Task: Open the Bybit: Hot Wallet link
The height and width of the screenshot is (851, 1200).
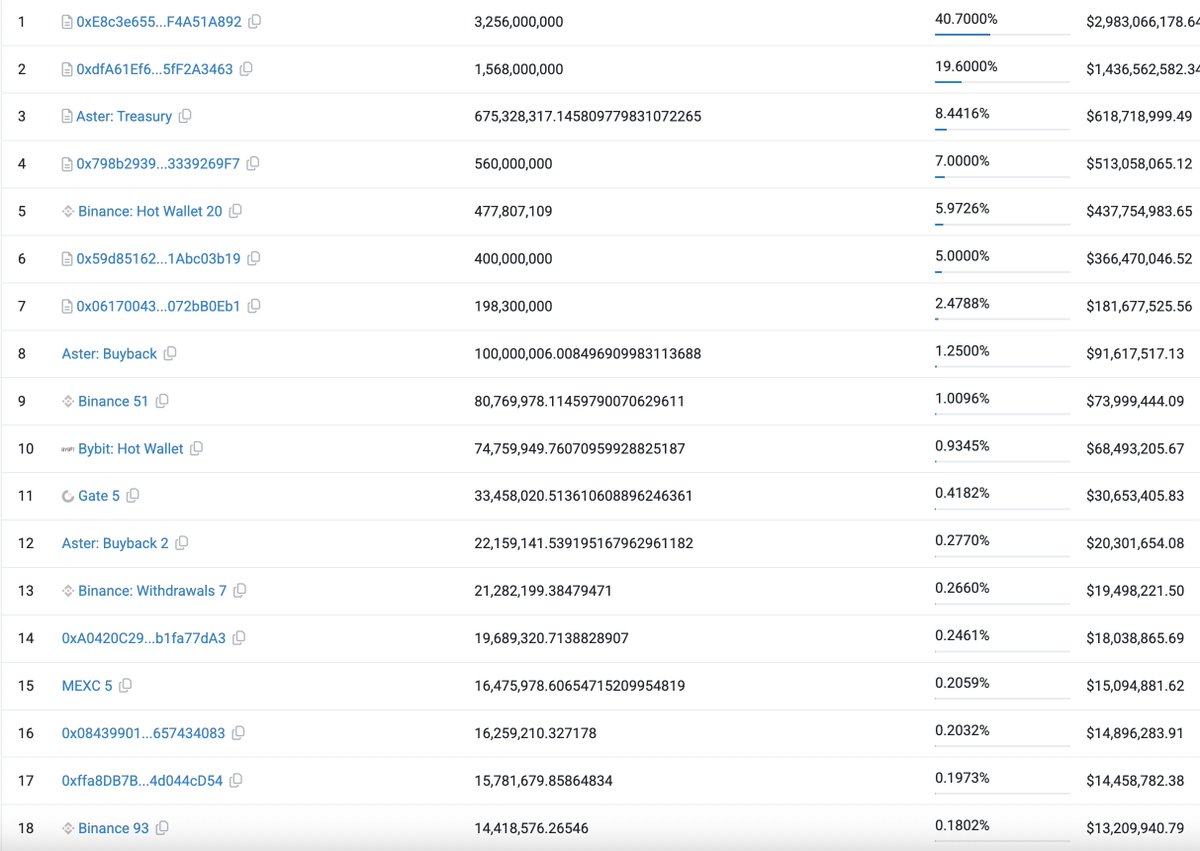Action: pos(131,449)
